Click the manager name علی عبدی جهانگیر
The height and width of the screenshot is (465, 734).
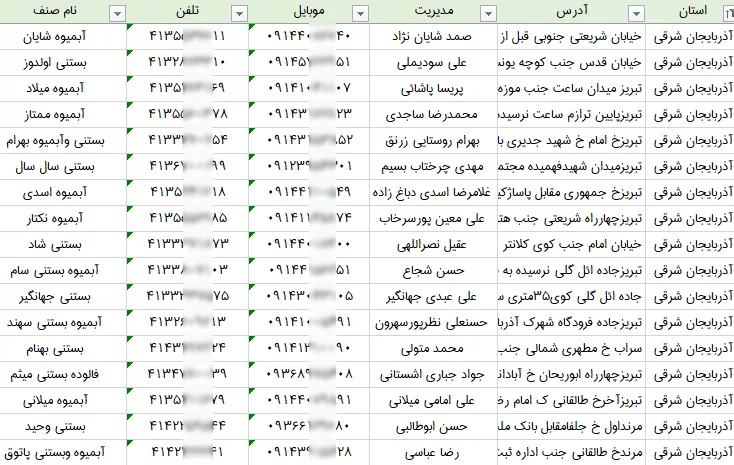(432, 296)
